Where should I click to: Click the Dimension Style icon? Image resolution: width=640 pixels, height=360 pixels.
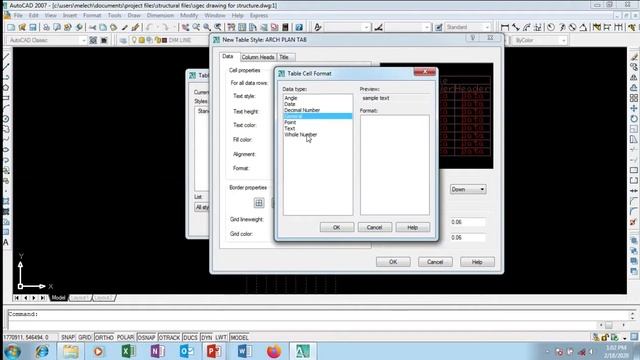pyautogui.click(x=378, y=27)
